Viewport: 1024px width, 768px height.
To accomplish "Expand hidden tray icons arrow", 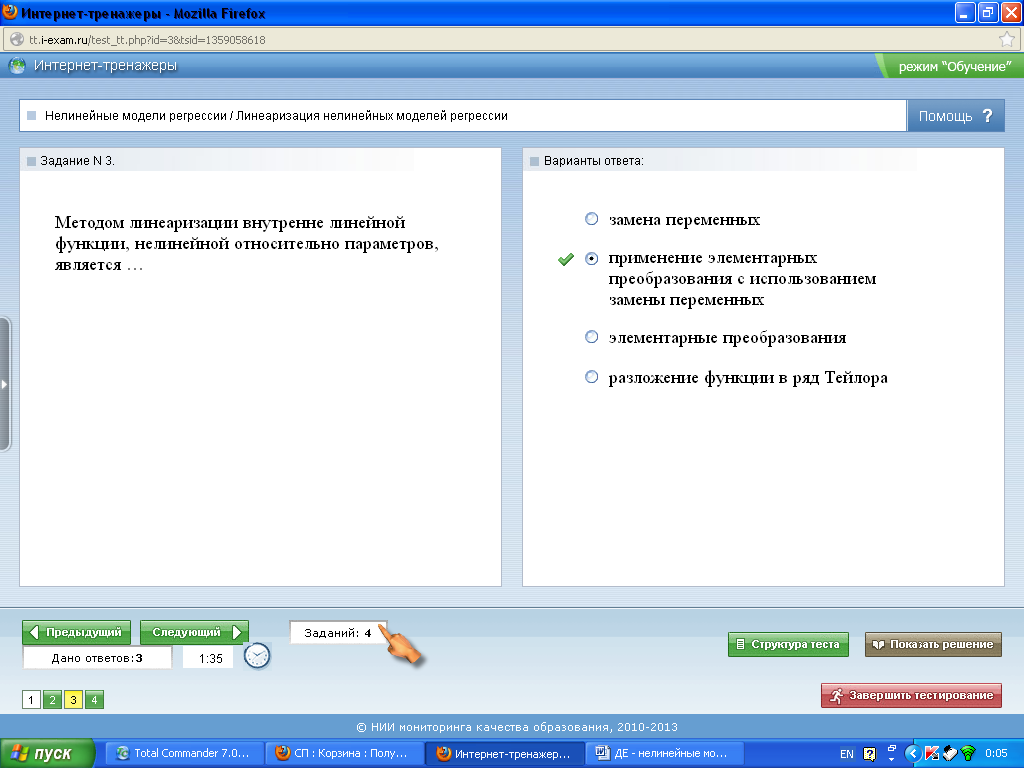I will [x=912, y=754].
